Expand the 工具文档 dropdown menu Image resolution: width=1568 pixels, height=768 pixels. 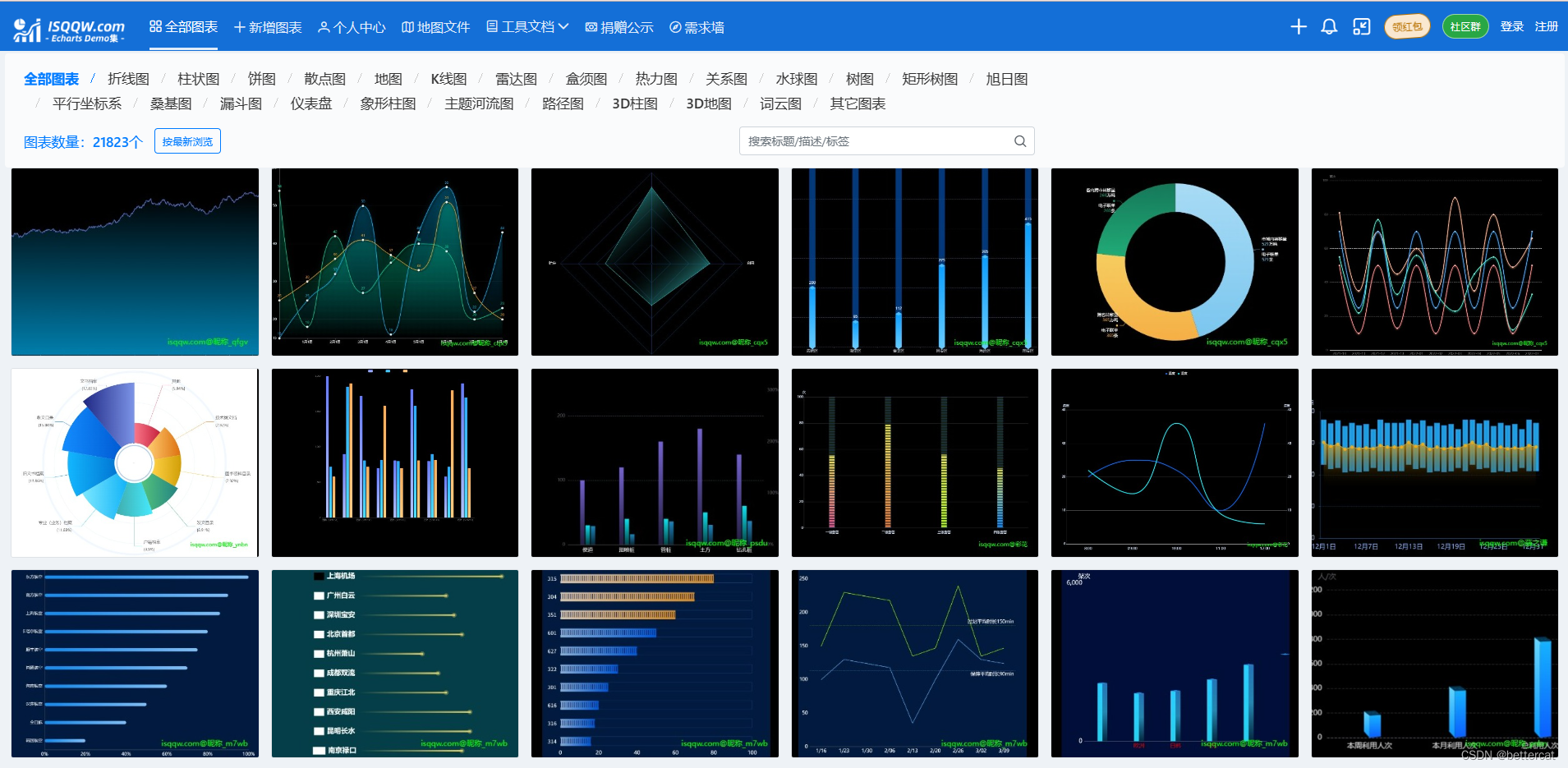(x=565, y=26)
